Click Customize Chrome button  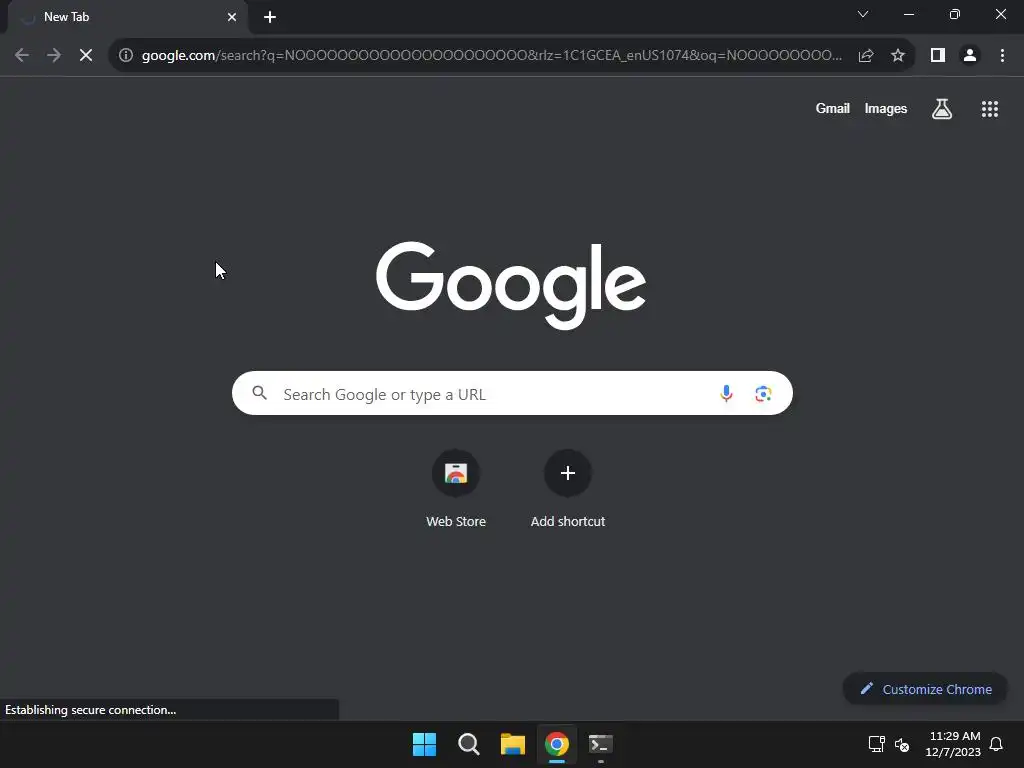tap(925, 689)
